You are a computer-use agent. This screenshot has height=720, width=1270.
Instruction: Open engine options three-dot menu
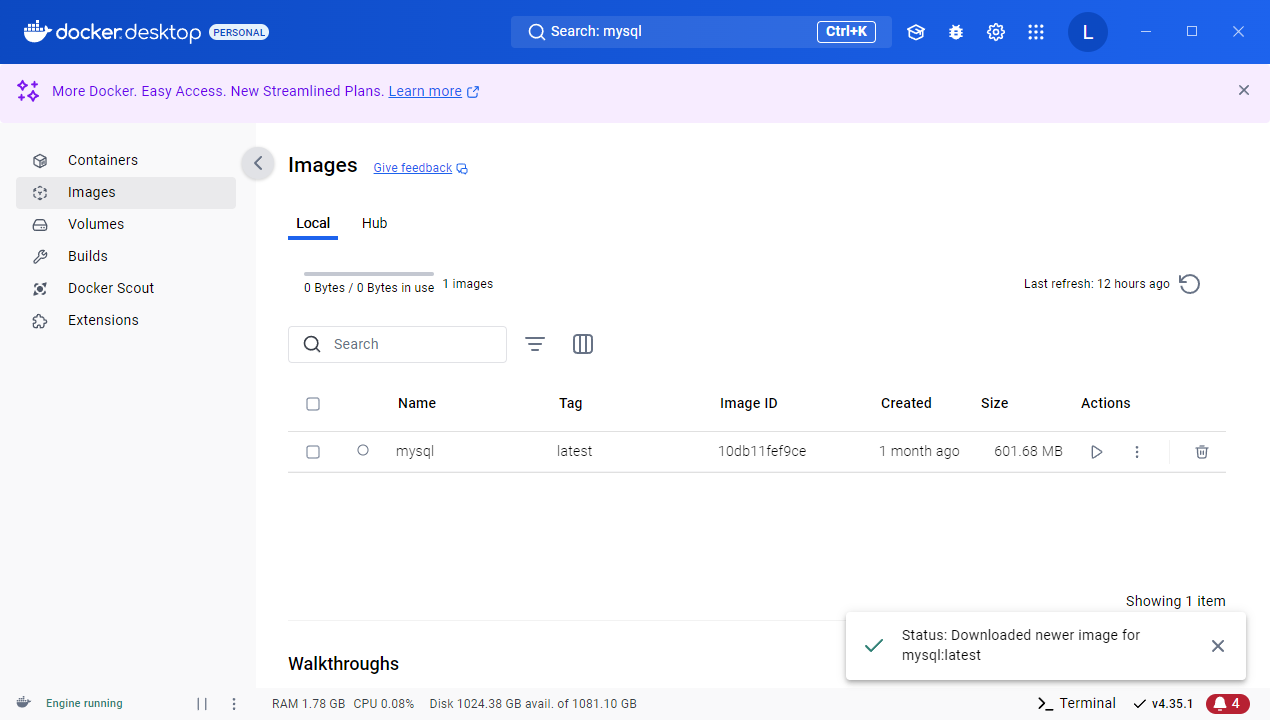coord(234,704)
